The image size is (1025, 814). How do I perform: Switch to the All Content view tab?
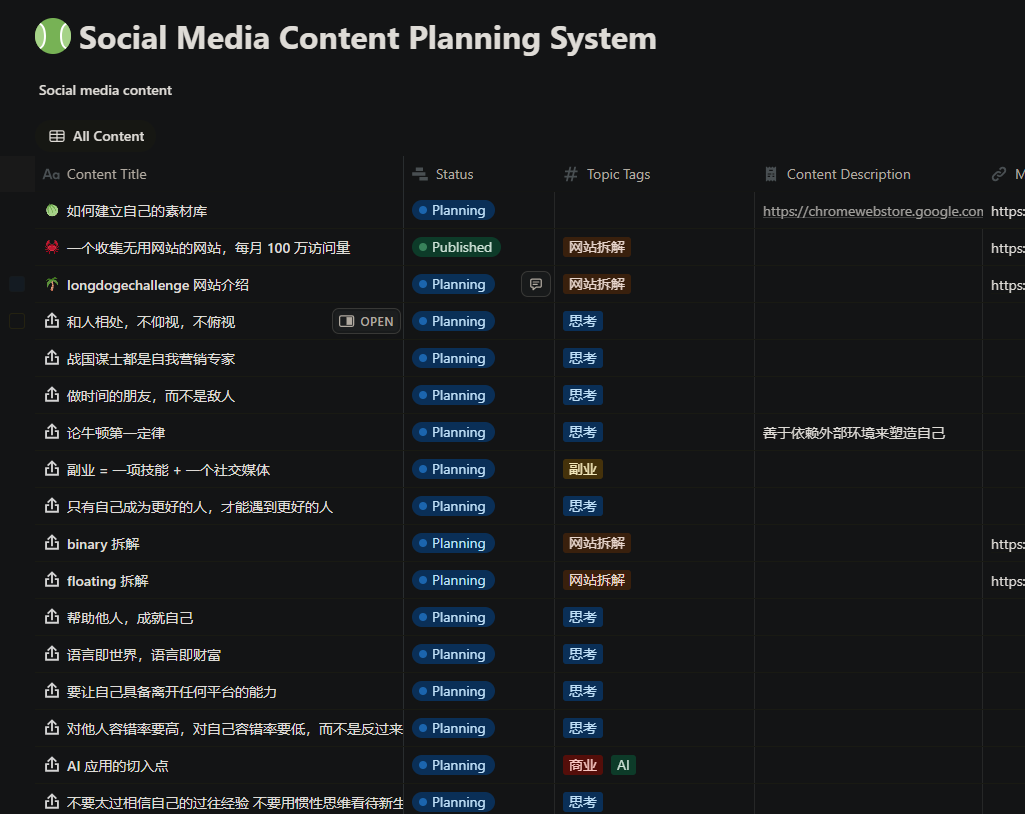(97, 136)
